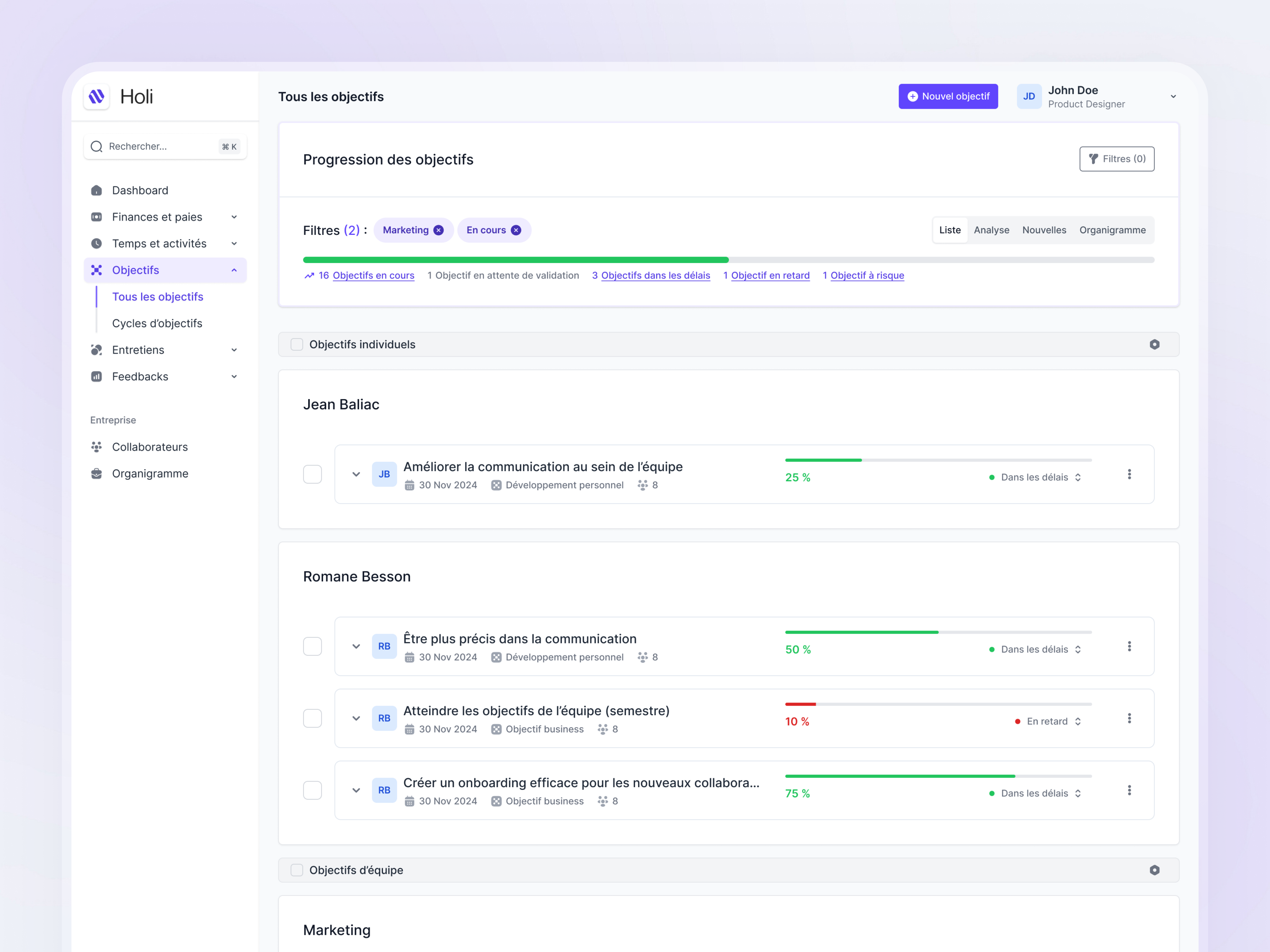Click the Finances et paies icon
Viewport: 1270px width, 952px height.
point(96,217)
